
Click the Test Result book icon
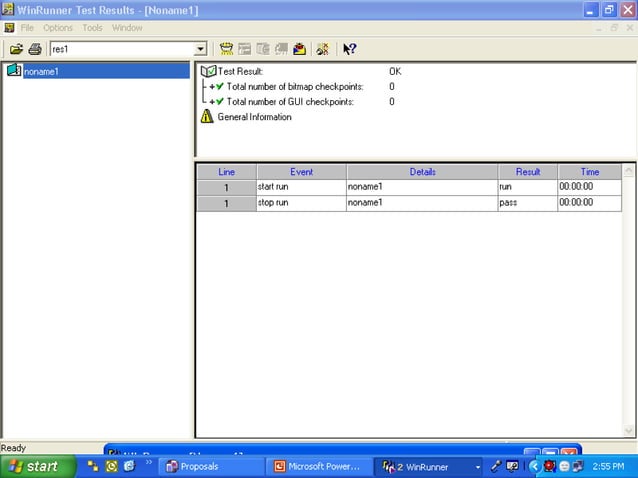208,71
